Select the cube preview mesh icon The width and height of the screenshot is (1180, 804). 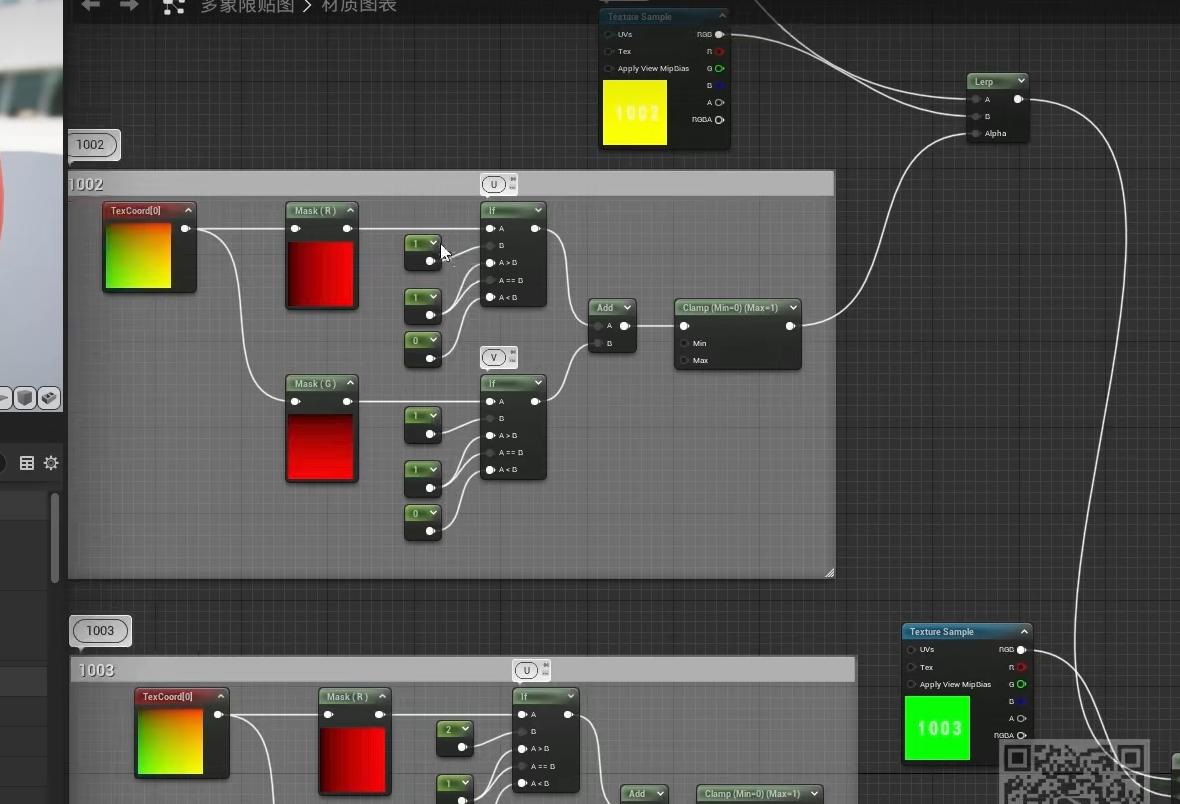pos(25,397)
